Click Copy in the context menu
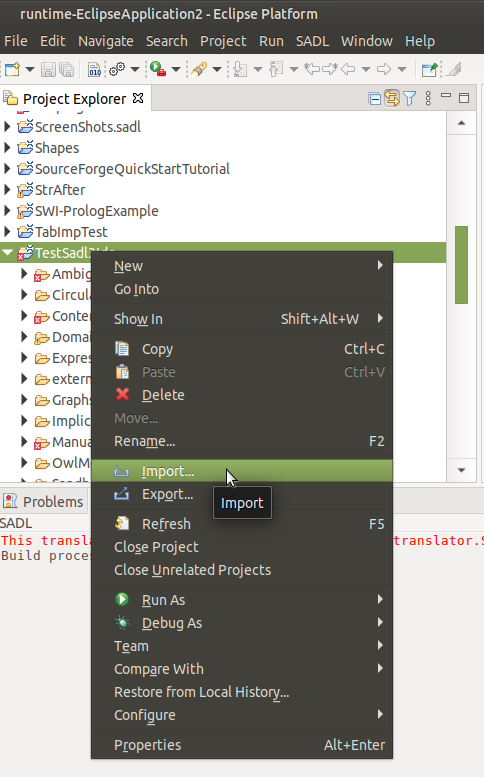This screenshot has height=777, width=484. 242,349
